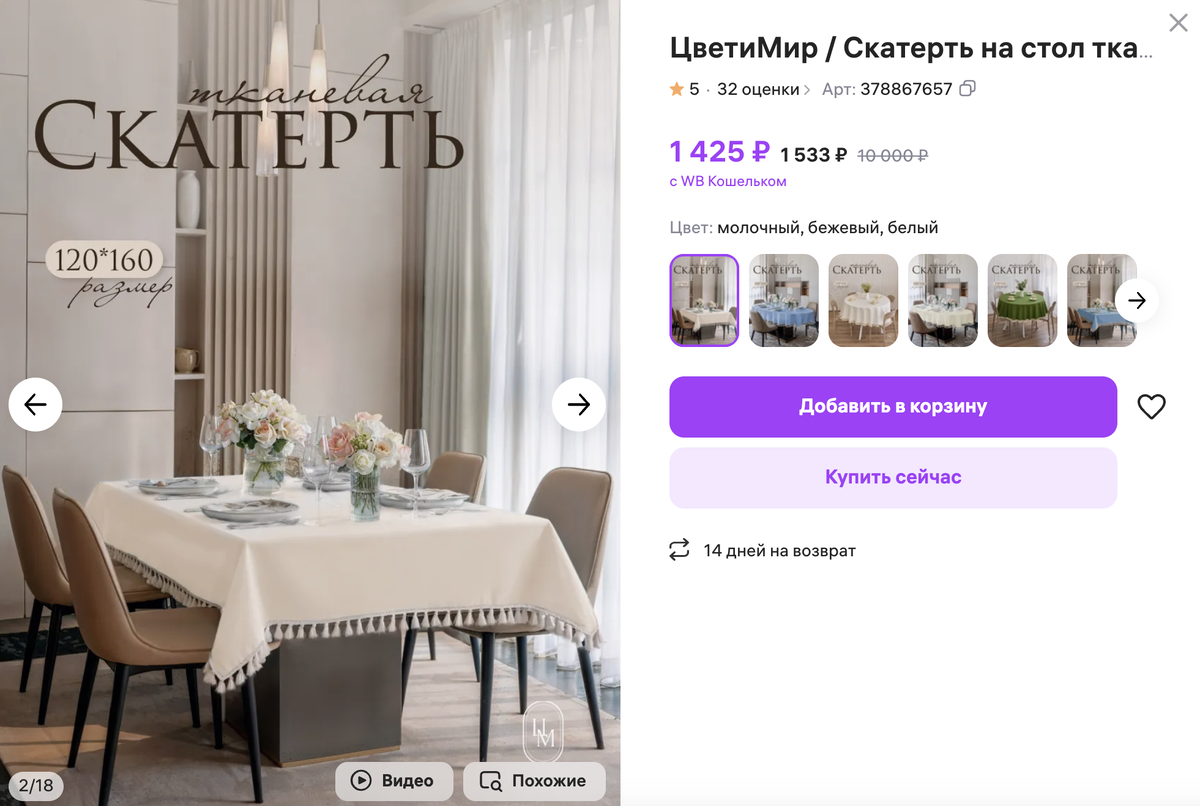The height and width of the screenshot is (806, 1200).
Task: Open product title ЦветиМир Скатерть на стол
Action: (x=911, y=48)
